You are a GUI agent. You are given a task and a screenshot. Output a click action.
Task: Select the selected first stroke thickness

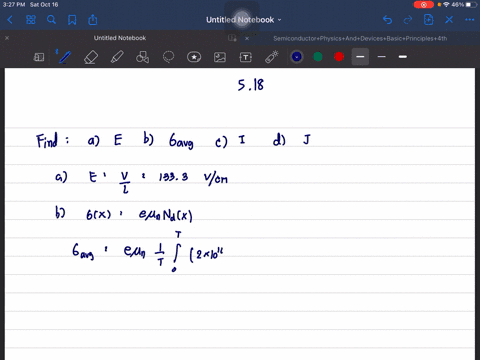(x=360, y=57)
